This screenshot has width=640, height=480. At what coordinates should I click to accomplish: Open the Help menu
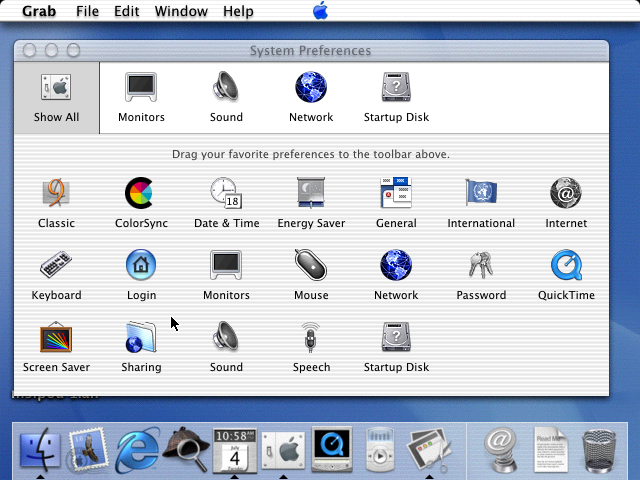click(x=238, y=11)
